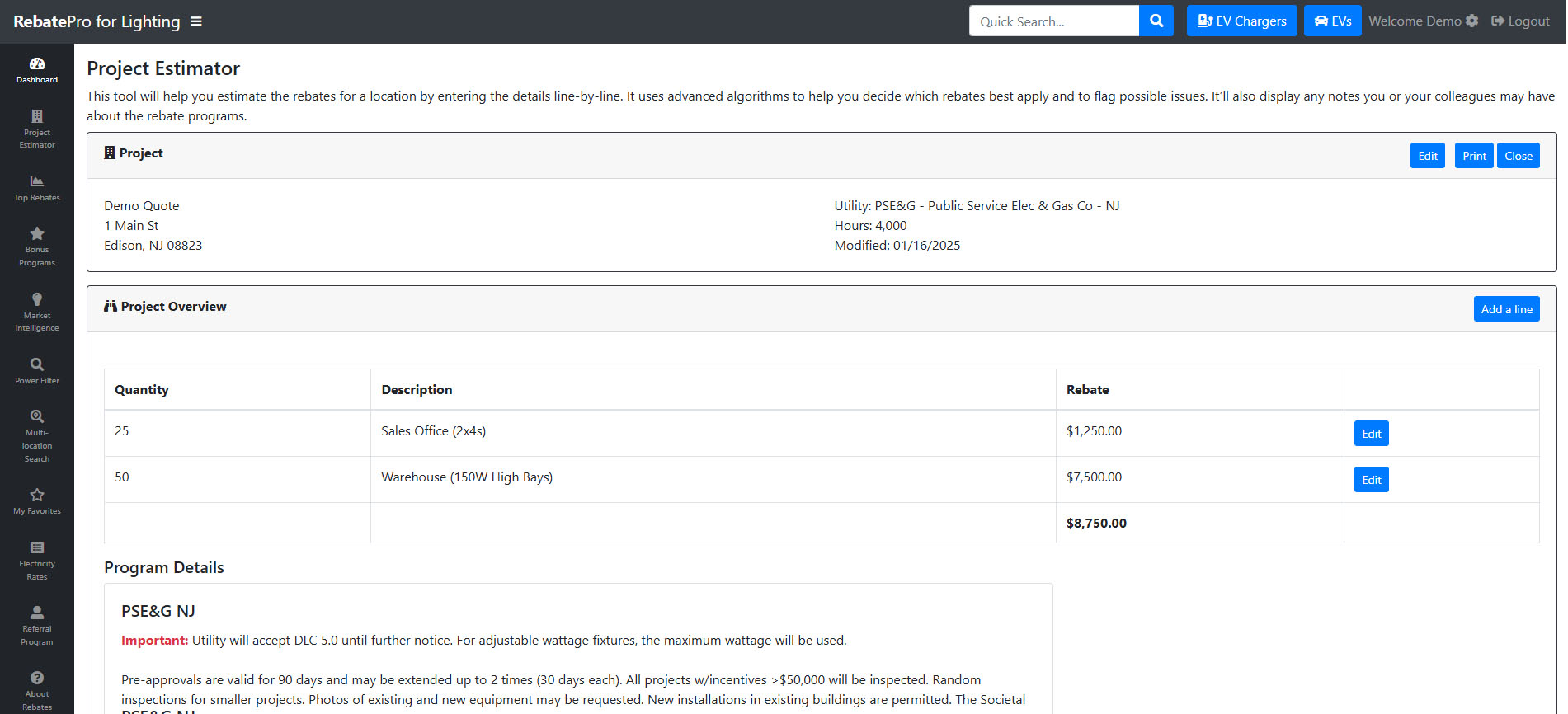Edit the Warehouse (150W High Bays) line

(1371, 480)
